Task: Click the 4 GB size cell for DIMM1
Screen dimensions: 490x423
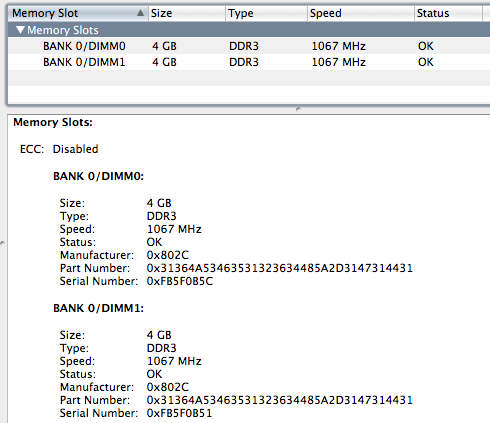Action: click(x=164, y=62)
